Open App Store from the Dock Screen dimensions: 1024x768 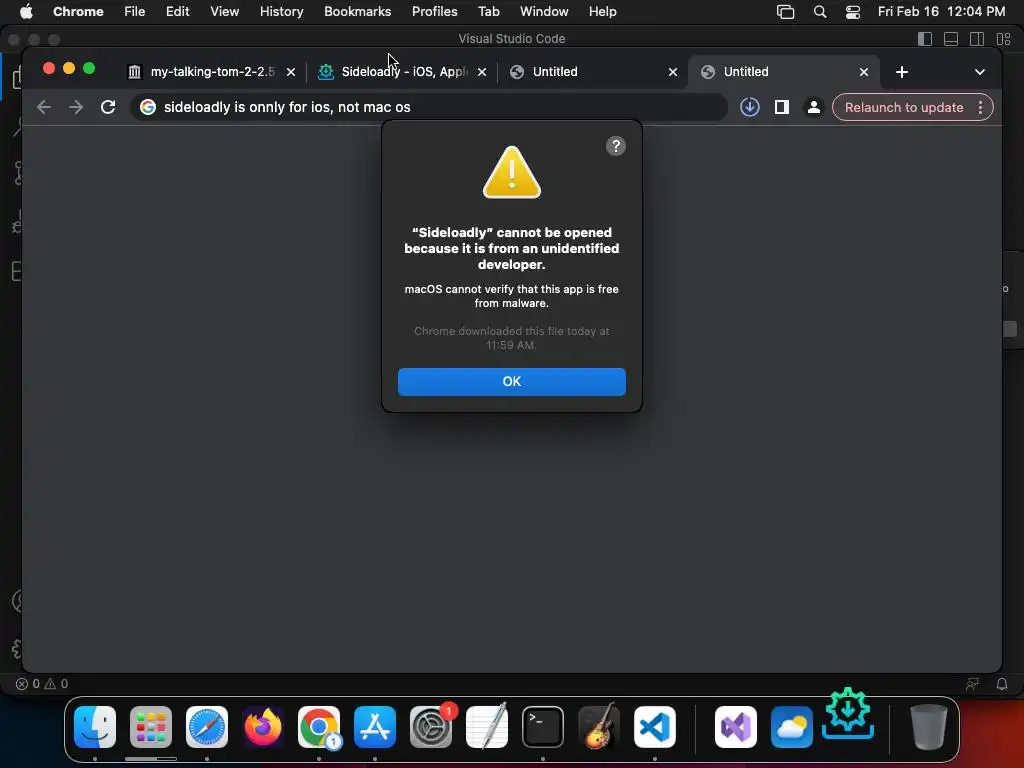375,727
